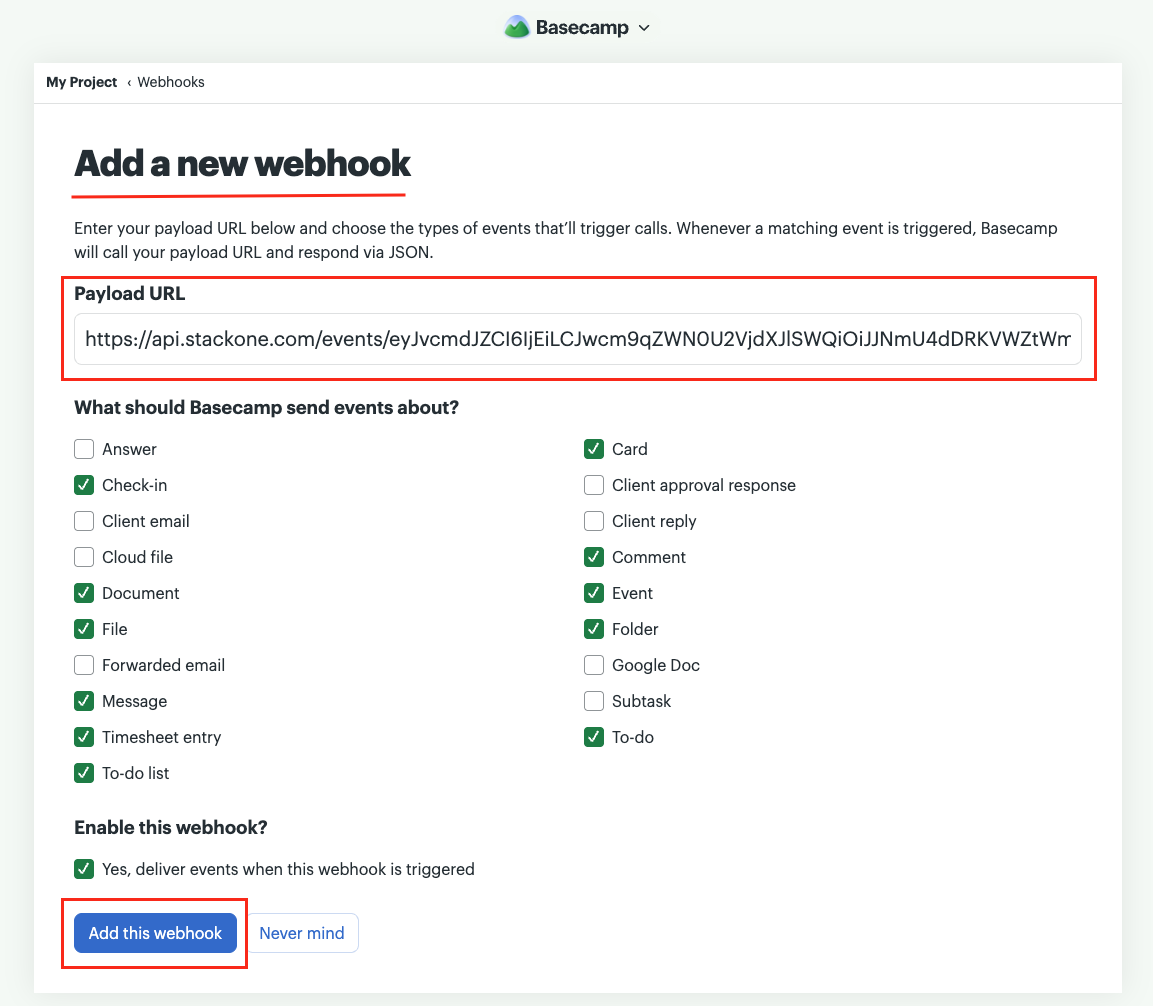Viewport: 1153px width, 1006px height.
Task: Enable the Answer checkbox
Action: (x=84, y=449)
